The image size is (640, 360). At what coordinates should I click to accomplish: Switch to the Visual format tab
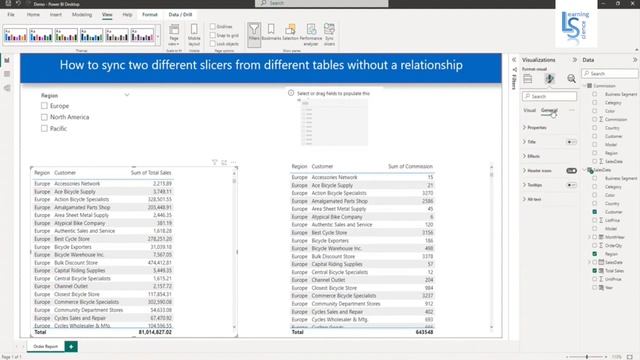pyautogui.click(x=529, y=110)
